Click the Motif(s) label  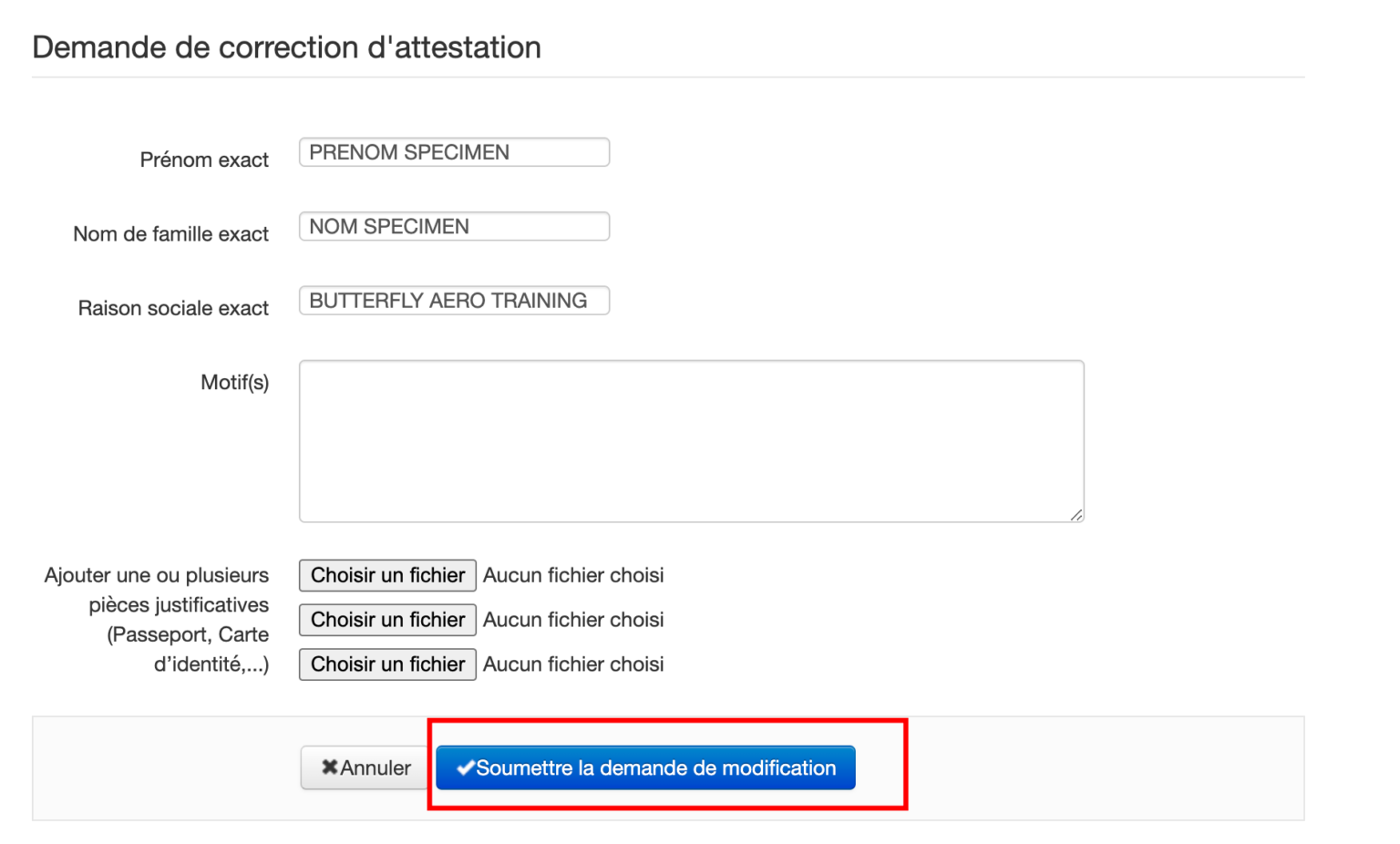click(234, 383)
